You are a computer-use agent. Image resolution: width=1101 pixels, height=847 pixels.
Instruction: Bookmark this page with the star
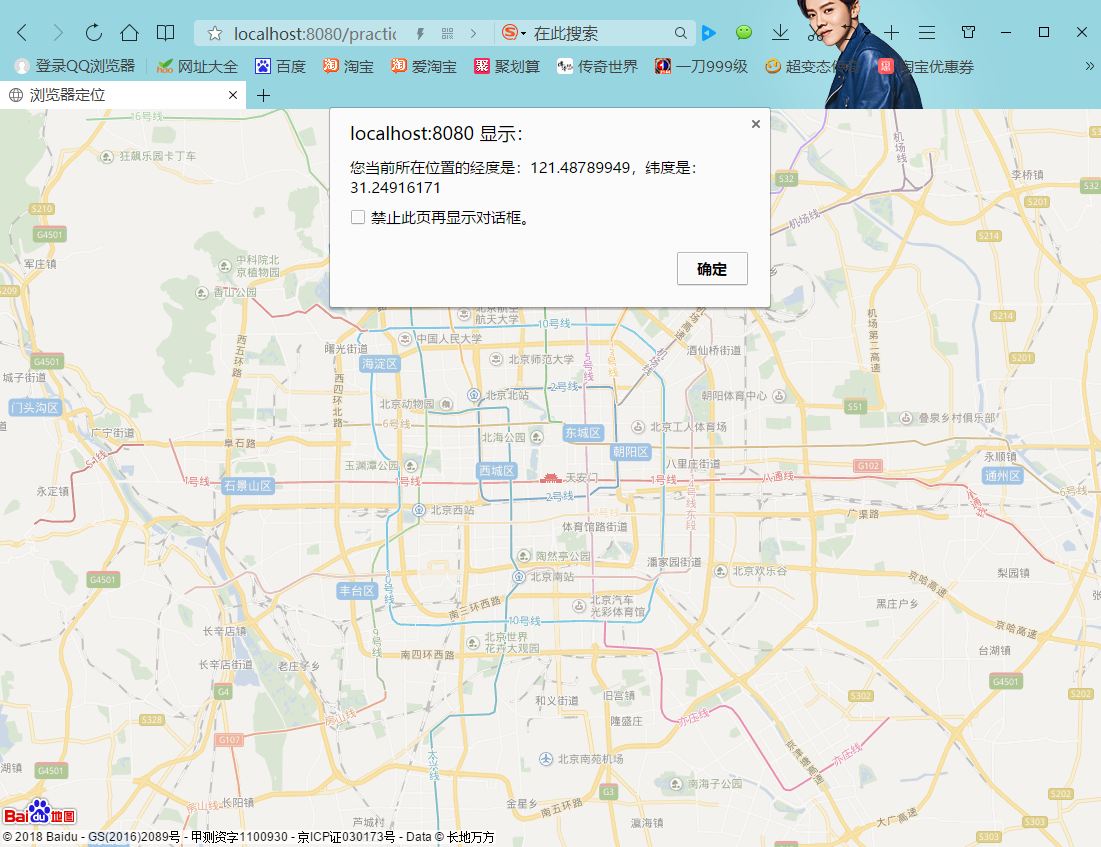tap(215, 33)
